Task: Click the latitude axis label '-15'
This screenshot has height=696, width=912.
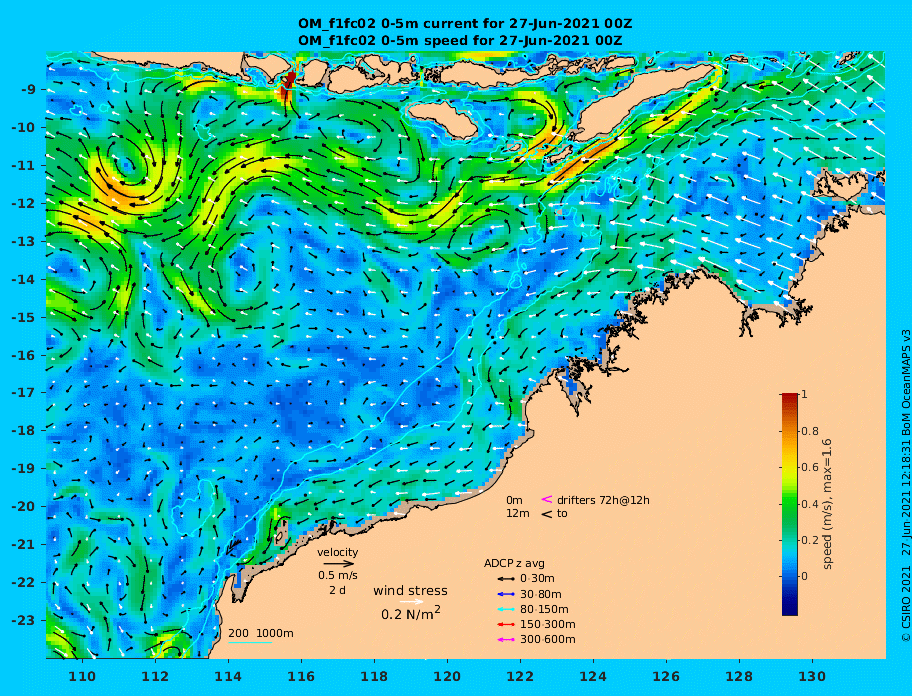Action: [x=24, y=317]
